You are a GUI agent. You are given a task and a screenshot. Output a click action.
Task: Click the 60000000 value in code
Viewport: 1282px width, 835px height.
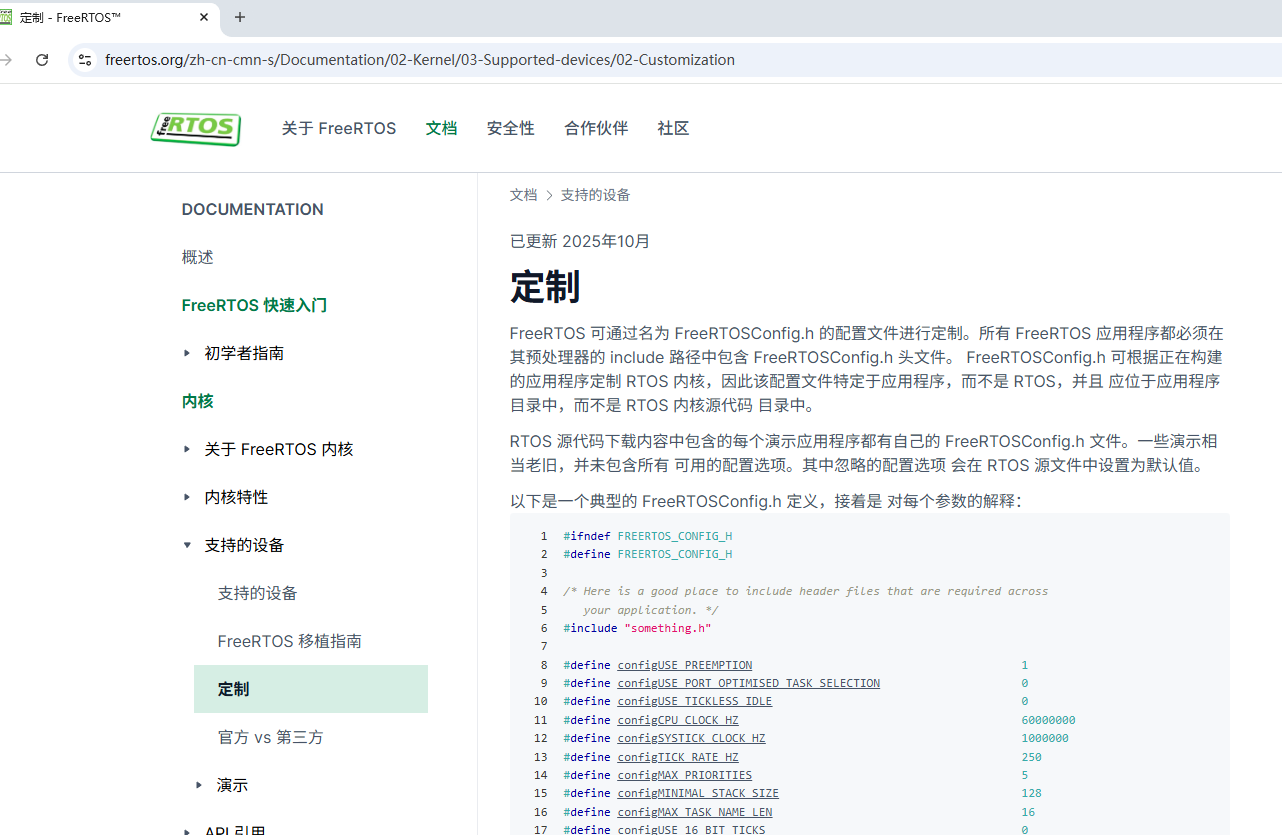pyautogui.click(x=1049, y=720)
